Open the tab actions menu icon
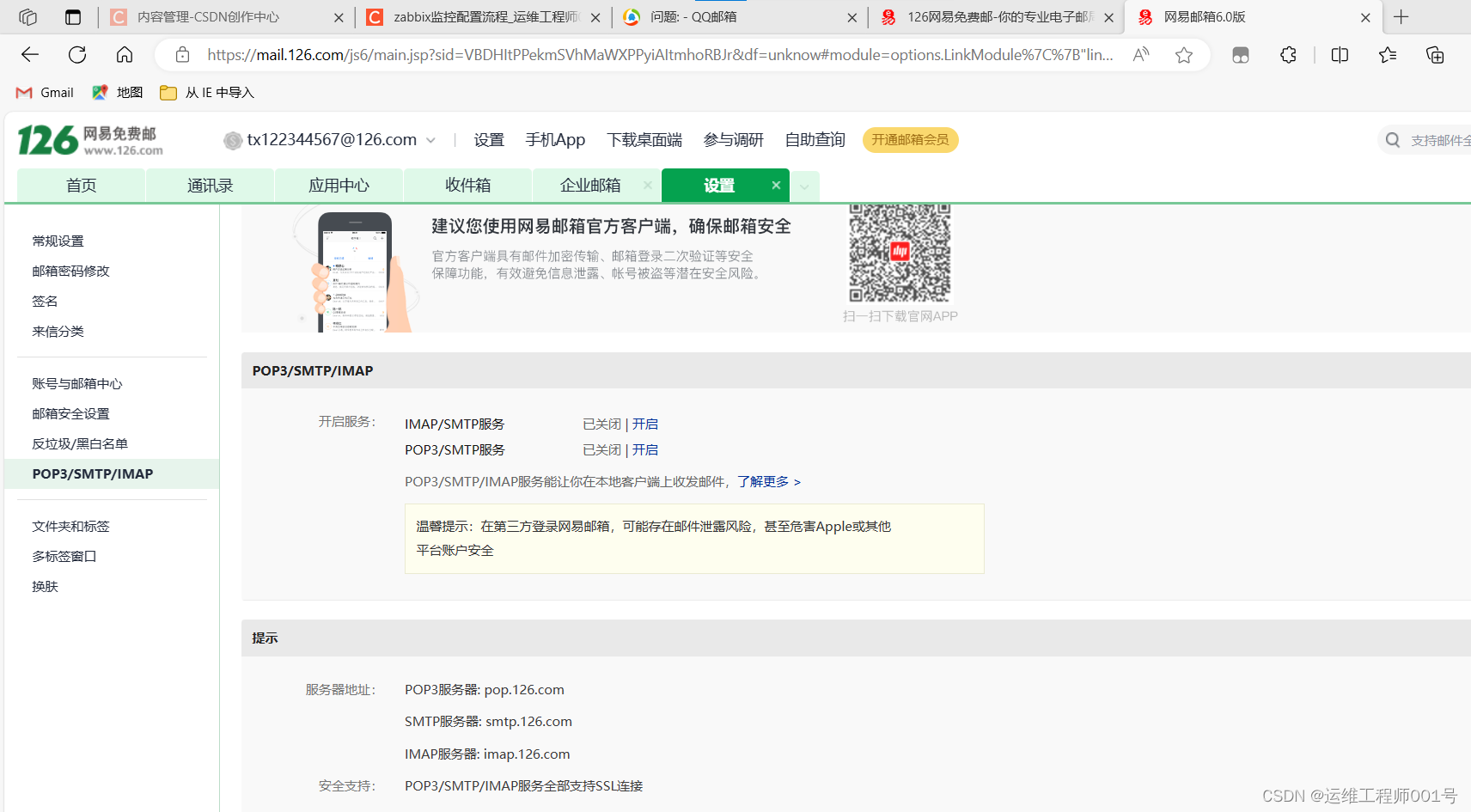 [73, 17]
